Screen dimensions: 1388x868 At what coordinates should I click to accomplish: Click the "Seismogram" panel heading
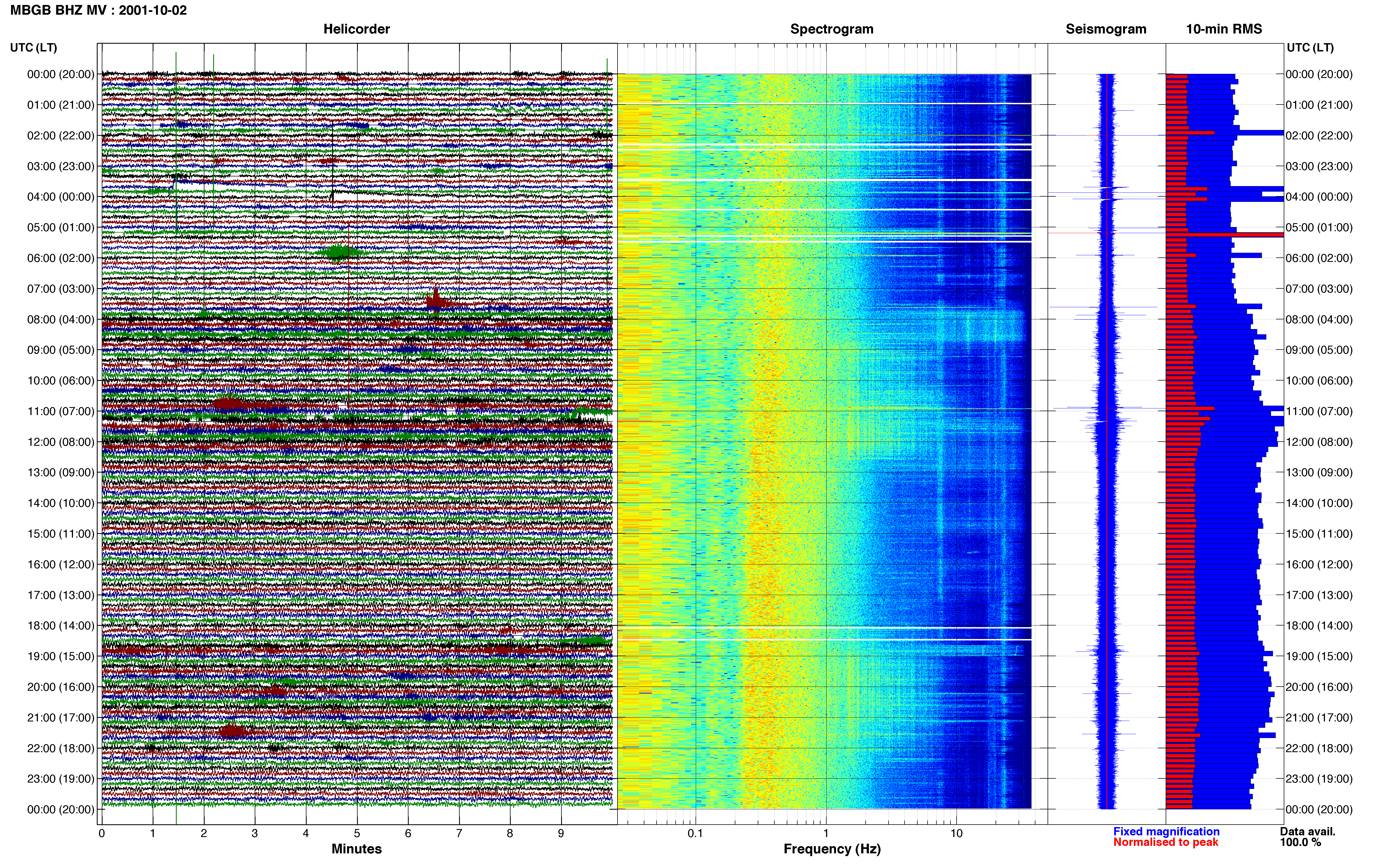tap(1106, 29)
